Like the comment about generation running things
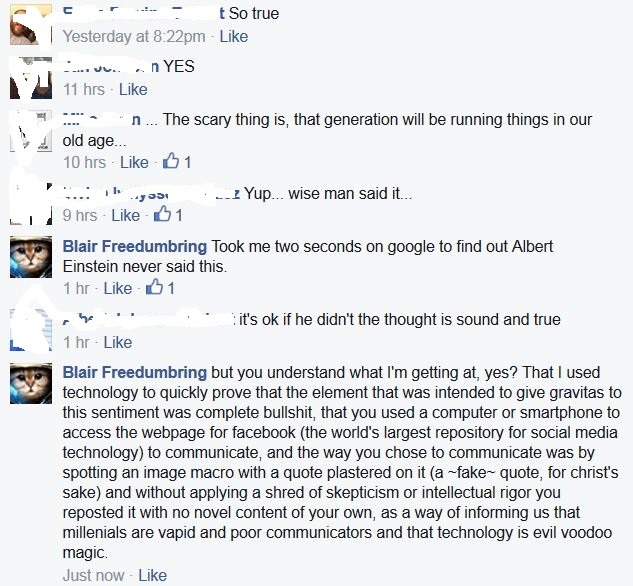 pyautogui.click(x=134, y=163)
